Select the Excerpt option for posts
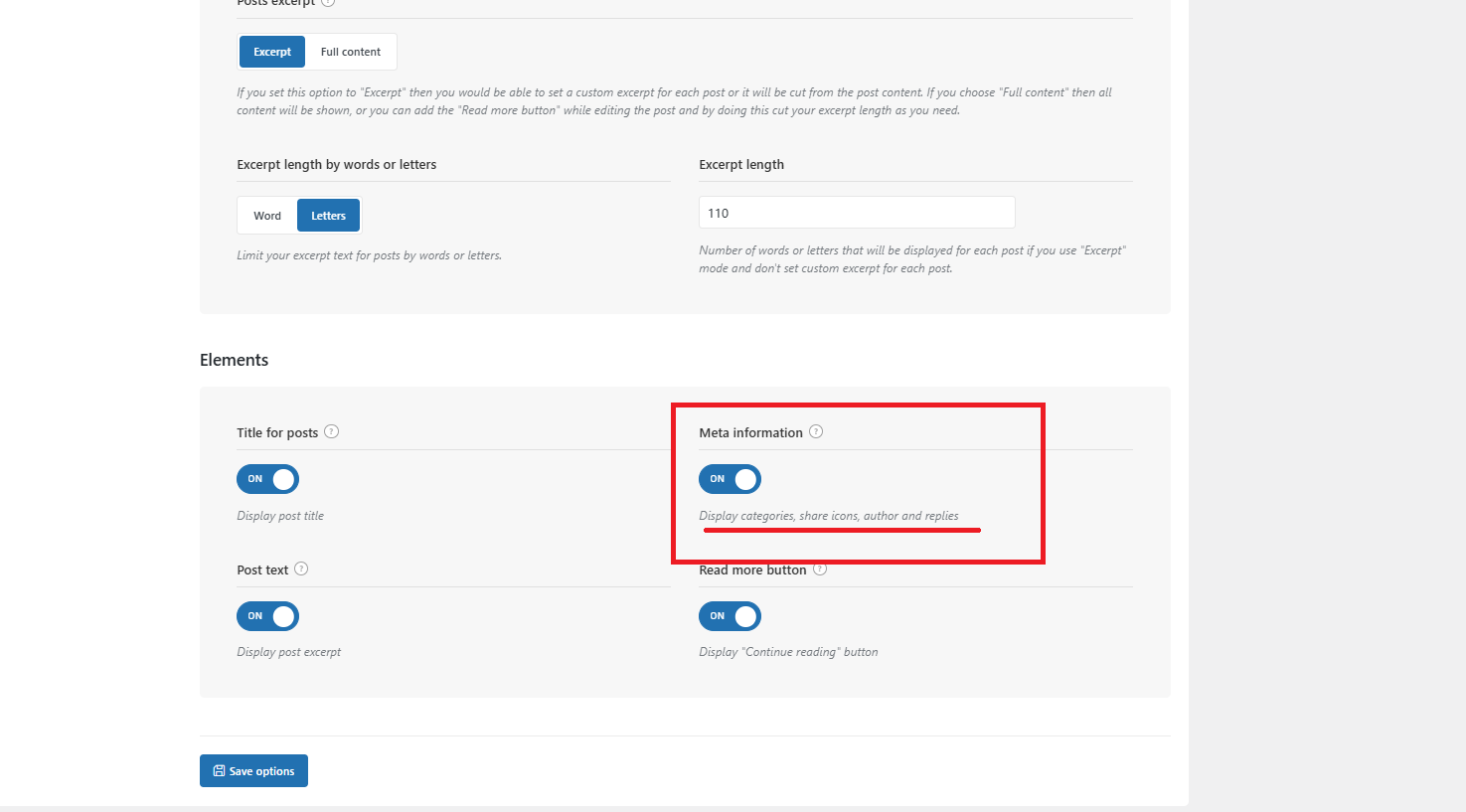1466x812 pixels. 272,52
